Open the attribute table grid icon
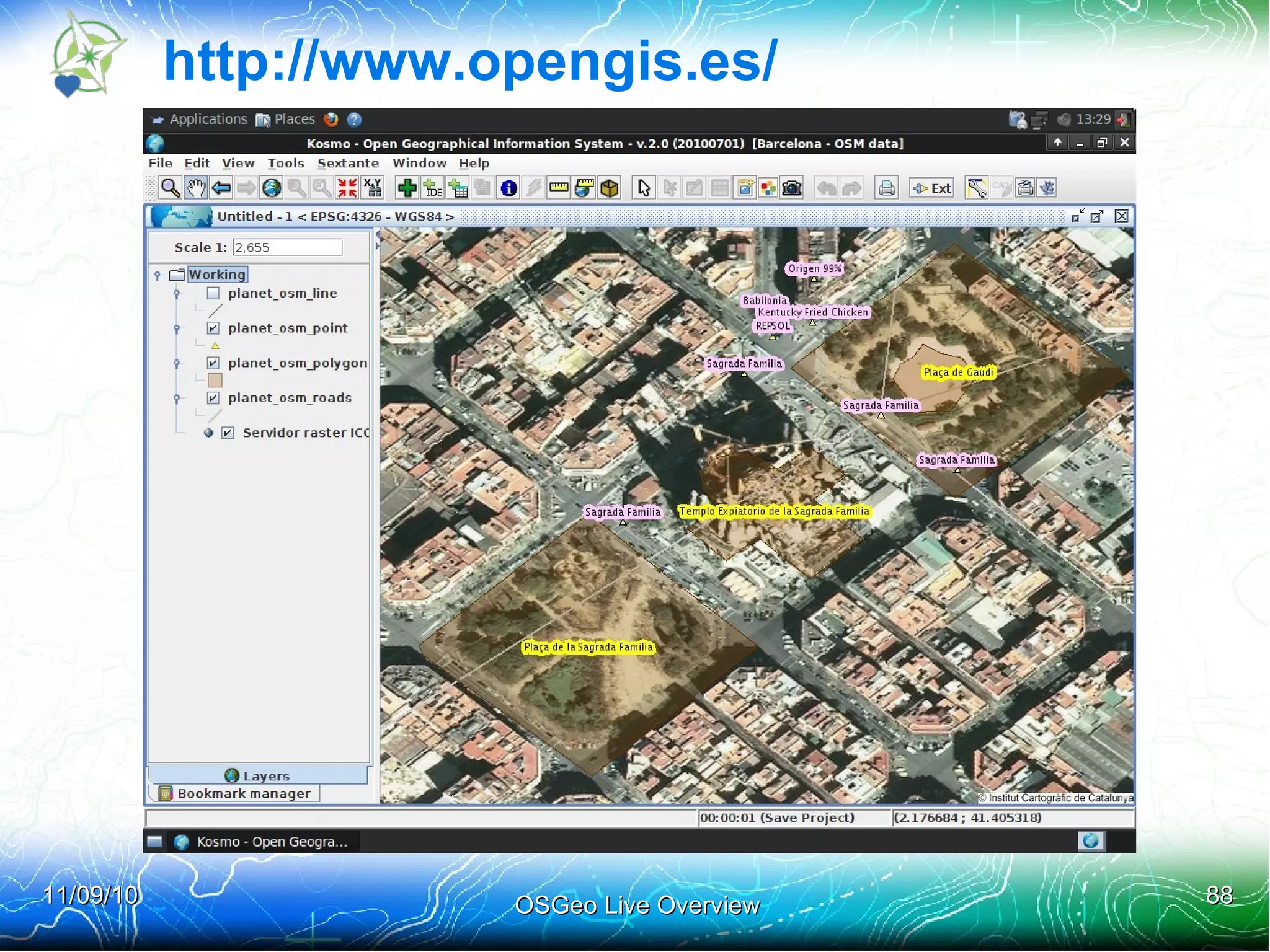 (719, 188)
